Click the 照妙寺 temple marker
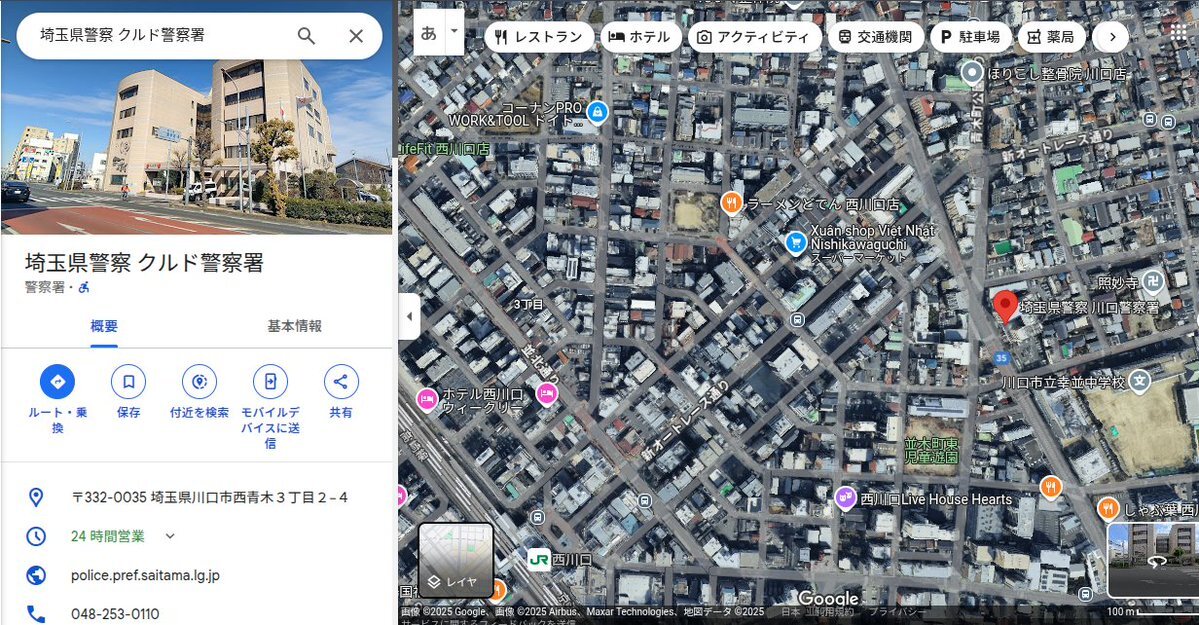 [x=1153, y=282]
